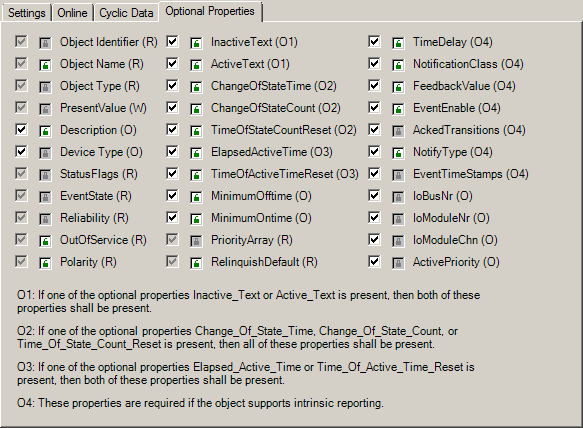
Task: Select the Cyclic Data tab
Action: pyautogui.click(x=126, y=13)
